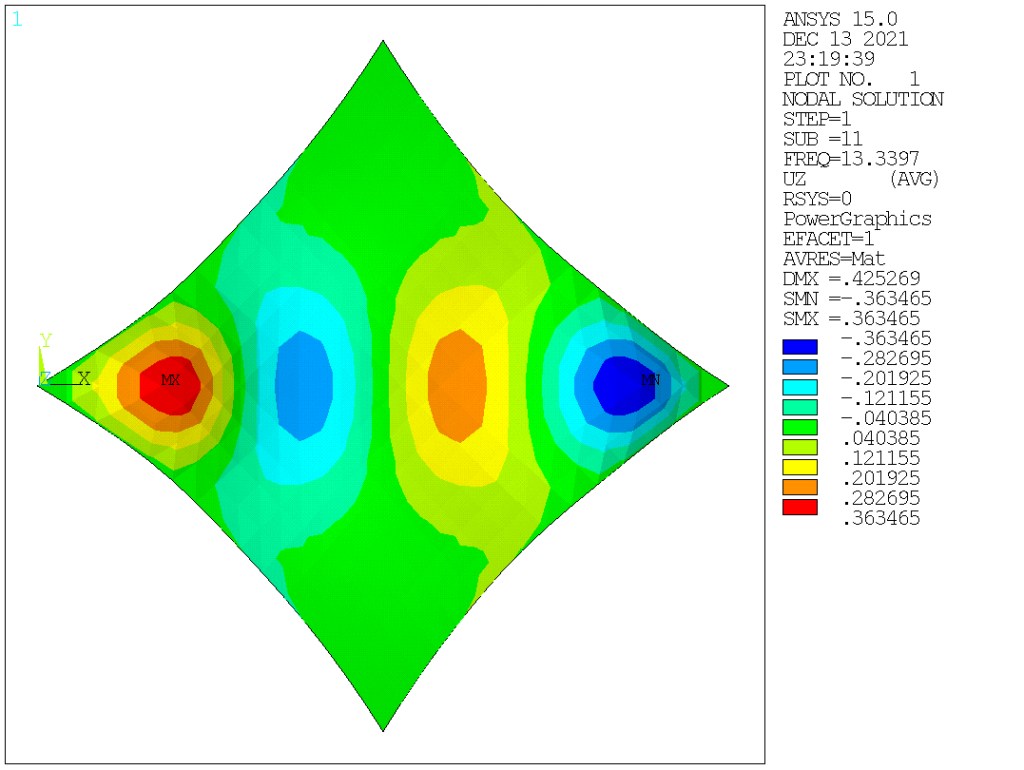Screen dimensions: 1024x770
Task: Click the cyan legend color swatch
Action: click(x=800, y=387)
